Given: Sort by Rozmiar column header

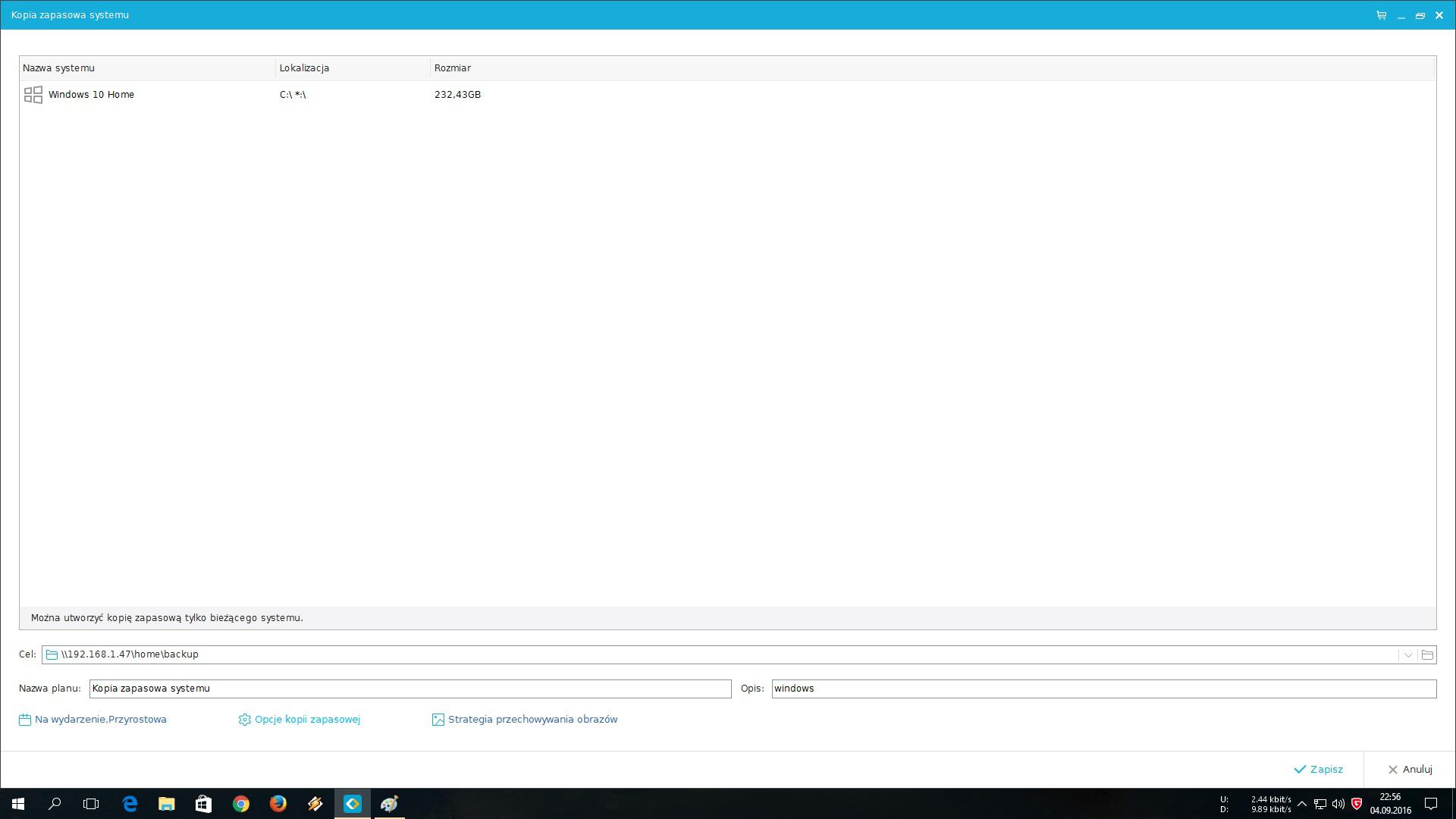Looking at the screenshot, I should [453, 68].
